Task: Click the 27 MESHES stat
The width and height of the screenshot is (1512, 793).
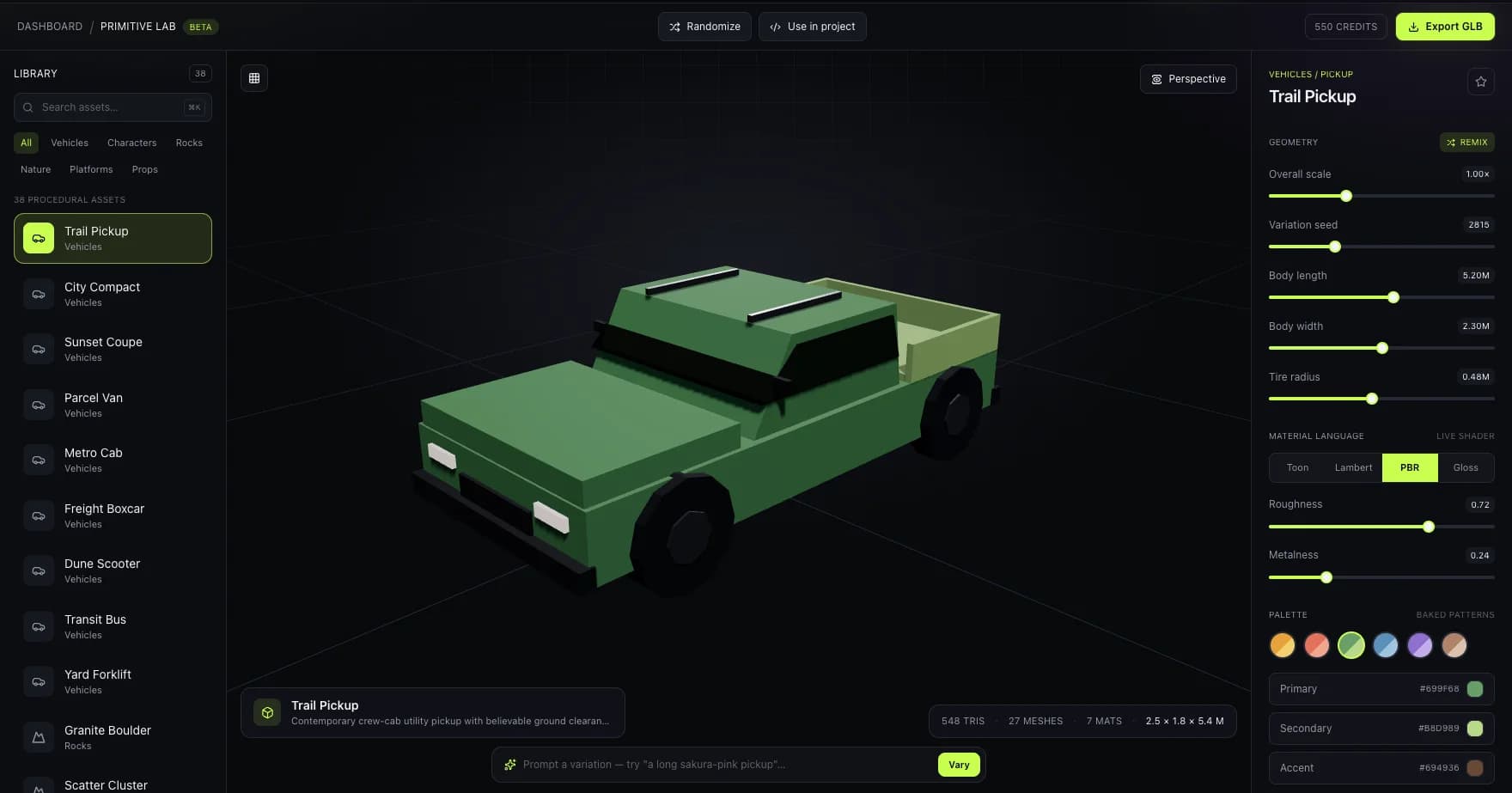Action: pos(1035,721)
